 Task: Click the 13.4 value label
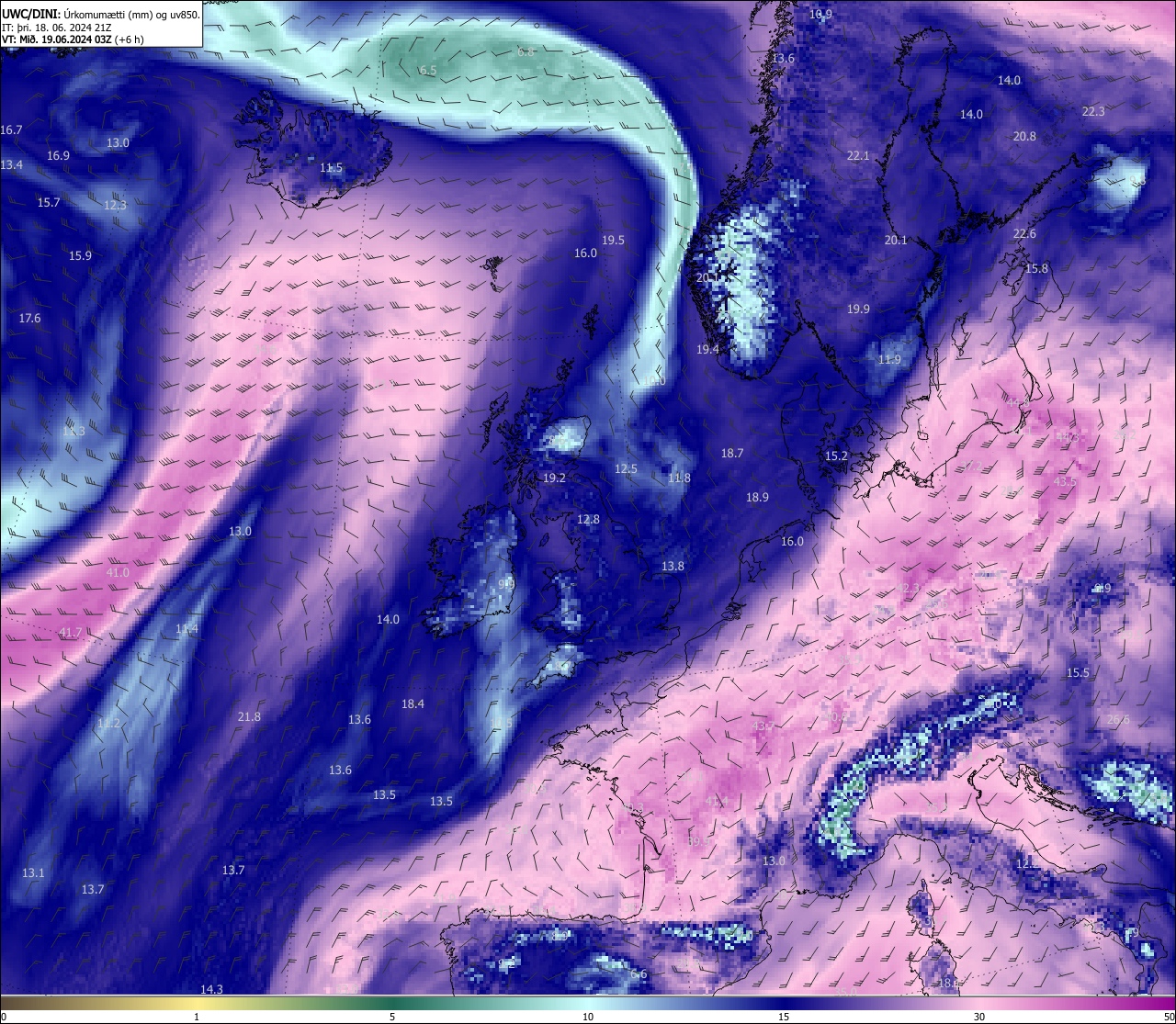pos(11,164)
